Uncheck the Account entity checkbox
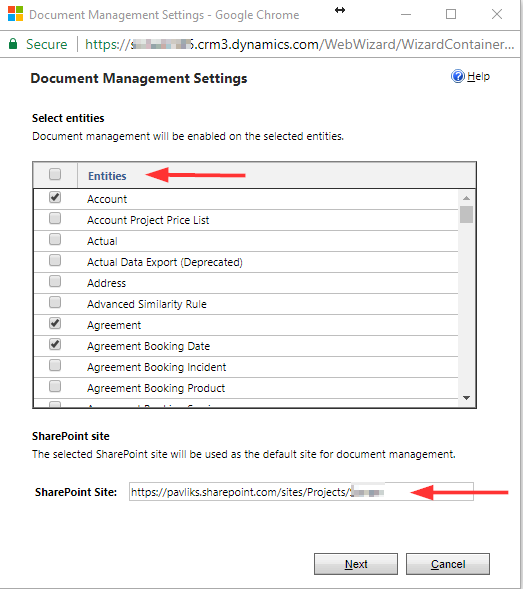 [55, 197]
